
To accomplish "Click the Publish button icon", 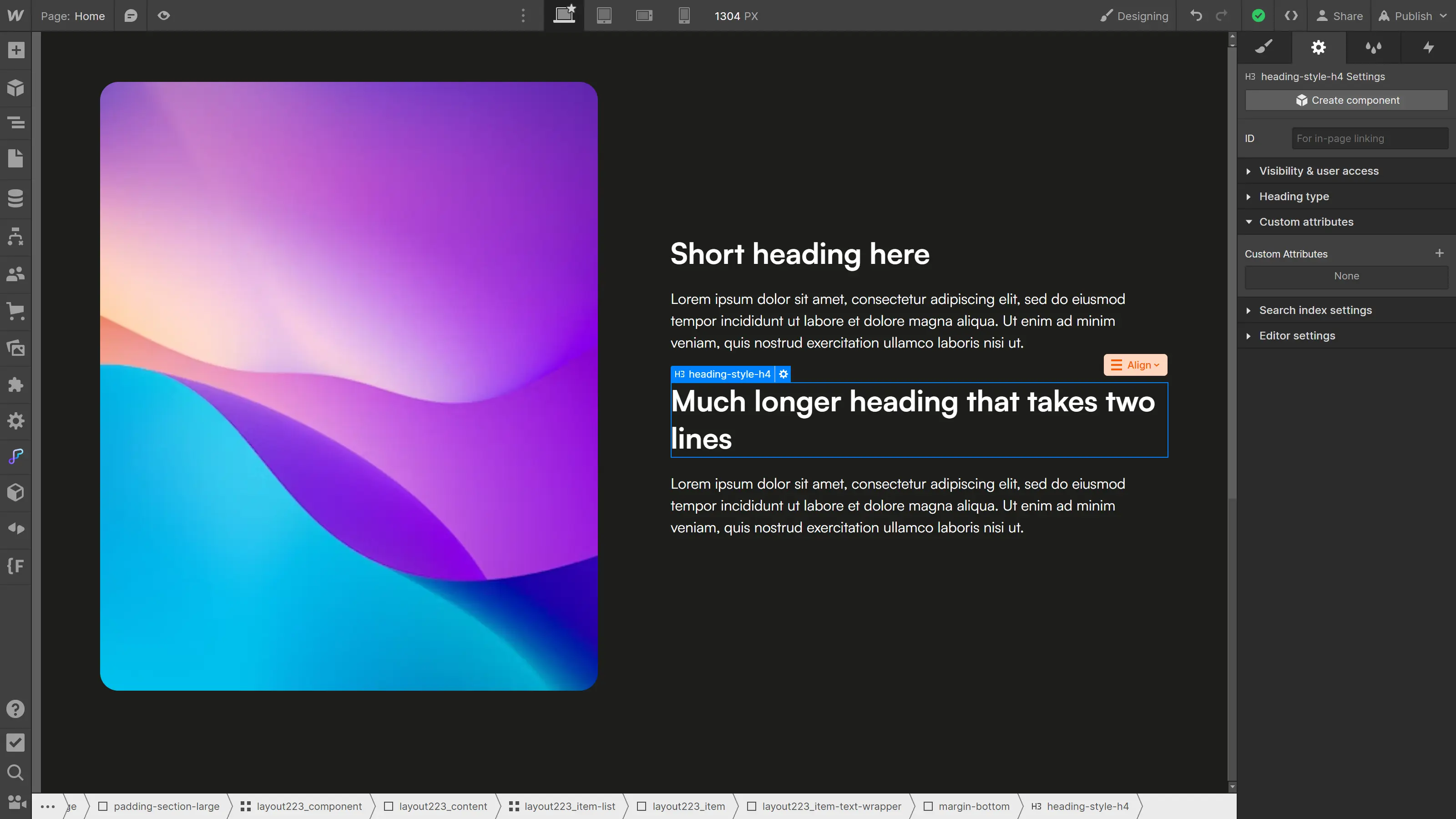I will pos(1384,16).
